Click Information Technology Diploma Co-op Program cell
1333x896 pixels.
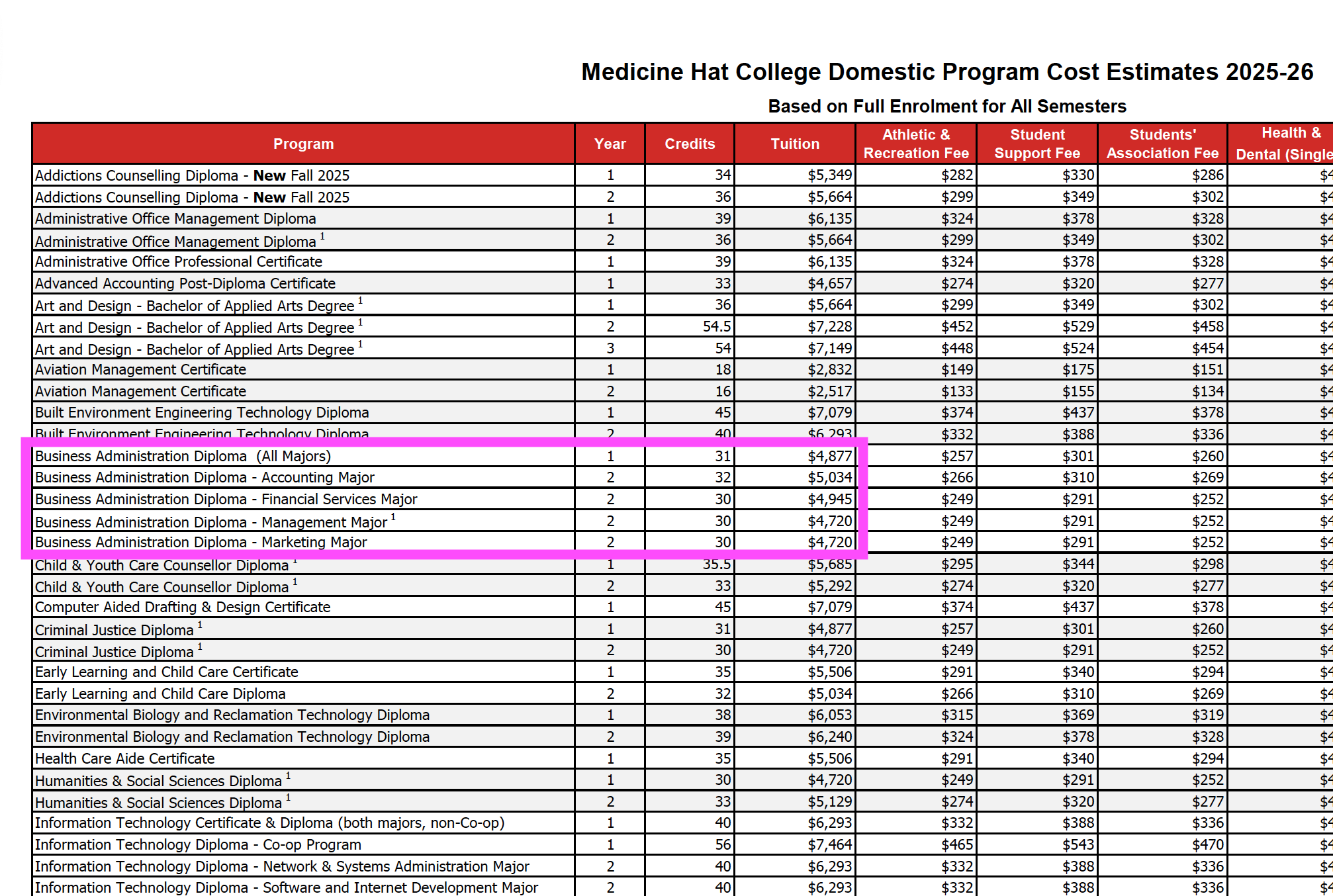click(x=198, y=844)
